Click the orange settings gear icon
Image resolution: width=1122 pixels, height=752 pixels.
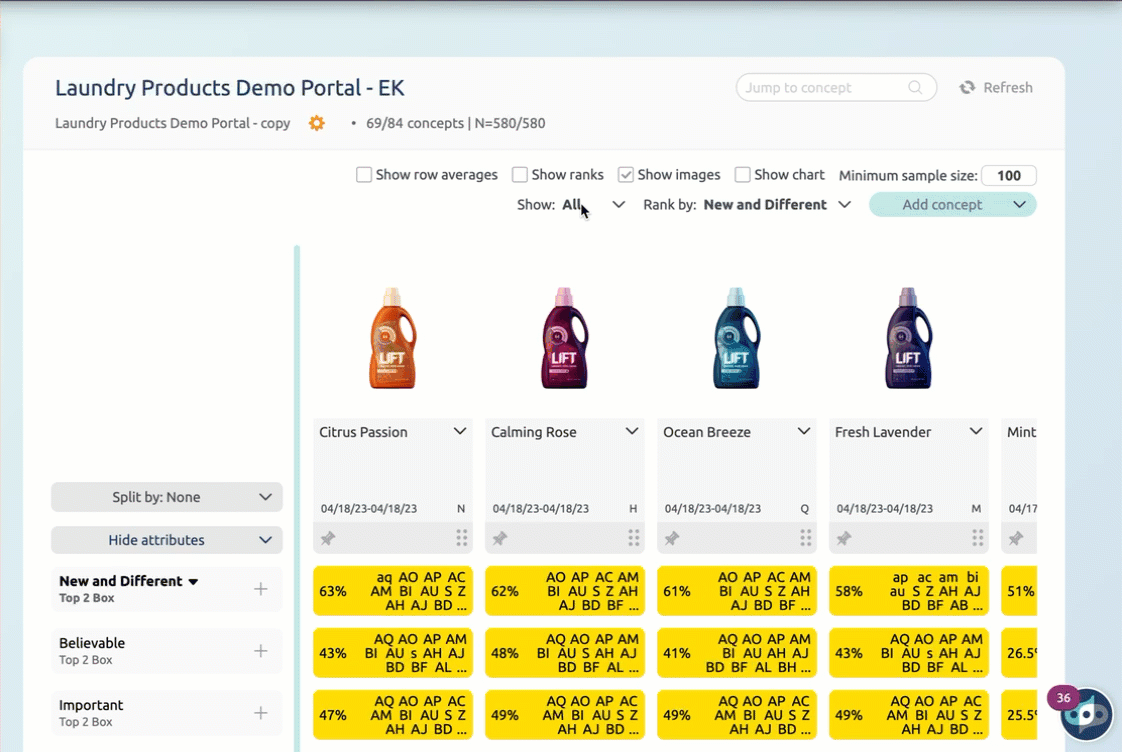click(x=317, y=123)
